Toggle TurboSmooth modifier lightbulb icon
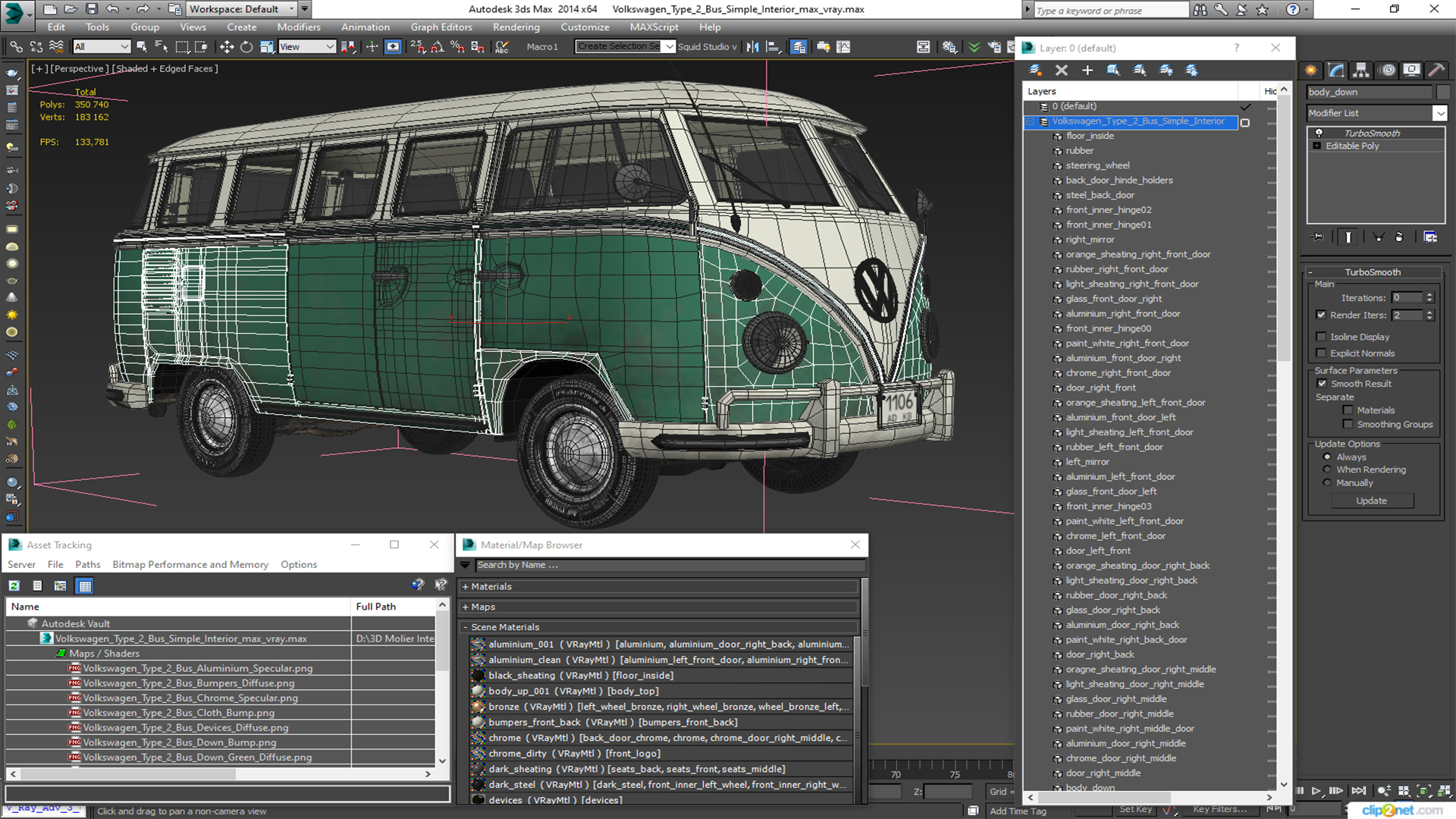The height and width of the screenshot is (819, 1456). (x=1319, y=133)
